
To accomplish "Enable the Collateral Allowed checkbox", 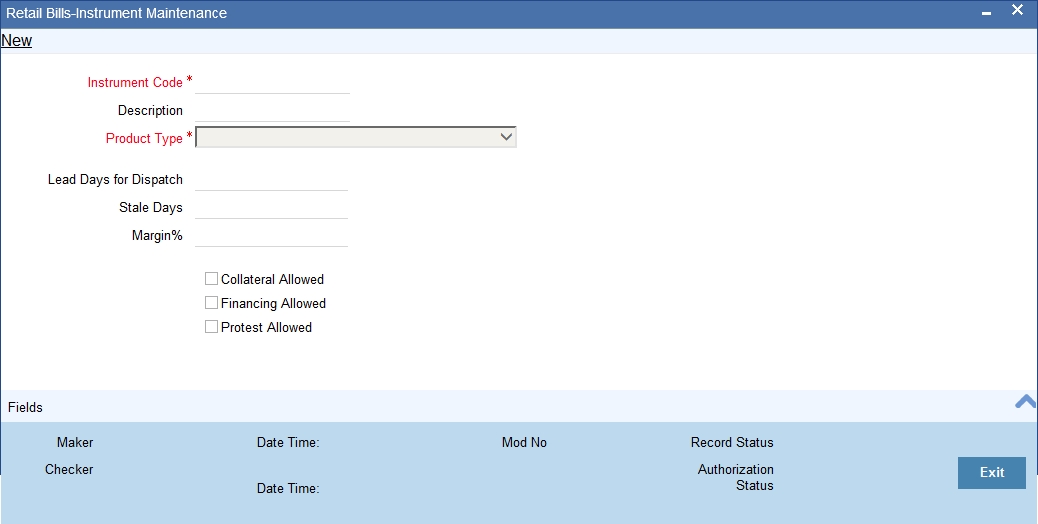I will tap(211, 279).
